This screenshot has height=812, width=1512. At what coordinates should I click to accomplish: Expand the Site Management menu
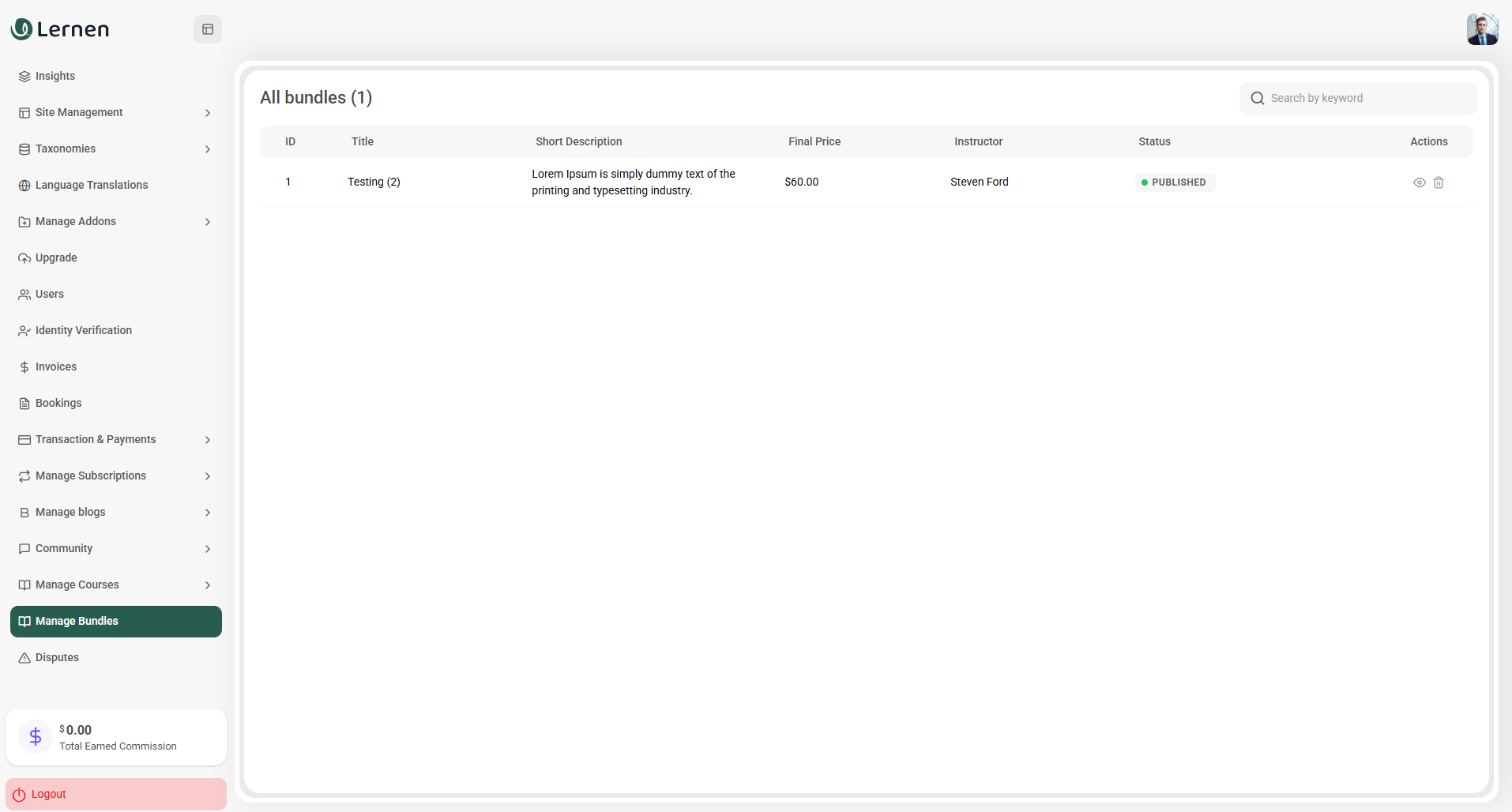coord(207,112)
